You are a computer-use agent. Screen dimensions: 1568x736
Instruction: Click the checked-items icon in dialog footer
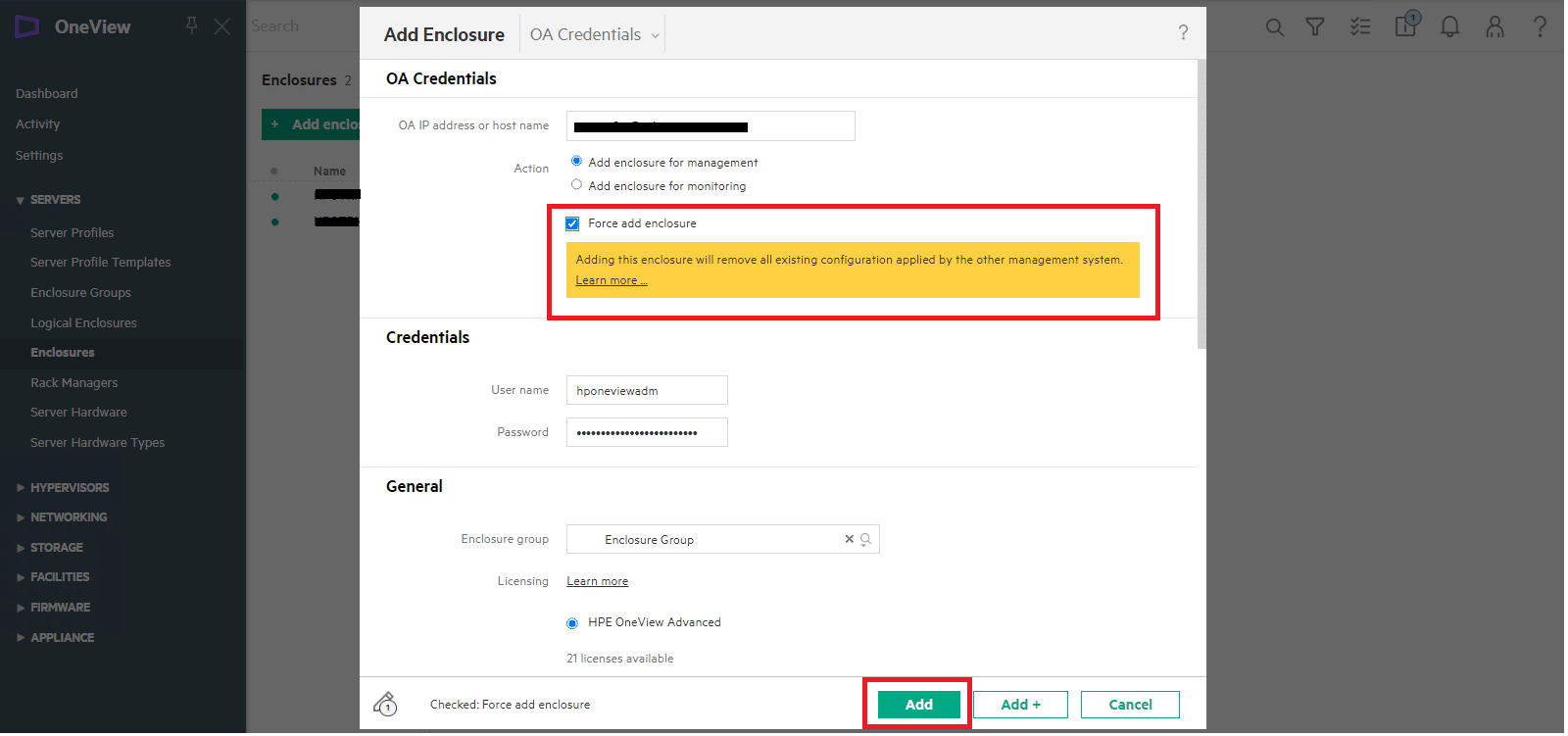coord(385,704)
